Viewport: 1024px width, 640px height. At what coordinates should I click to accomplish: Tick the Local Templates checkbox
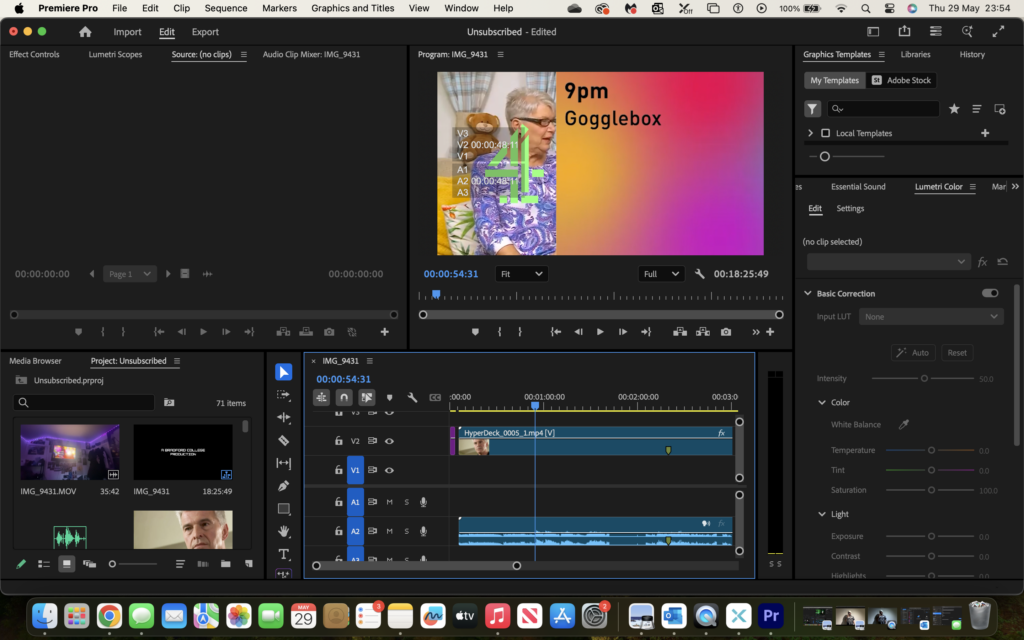click(825, 133)
